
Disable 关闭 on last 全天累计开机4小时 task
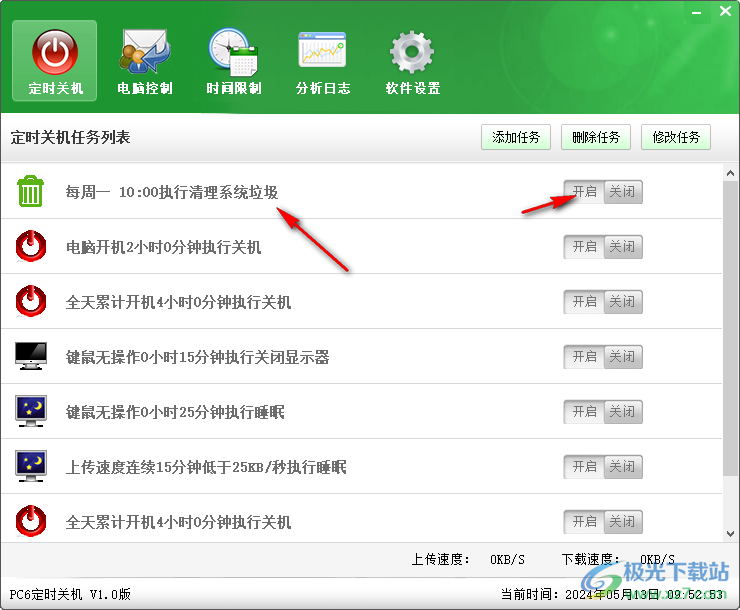tap(623, 522)
